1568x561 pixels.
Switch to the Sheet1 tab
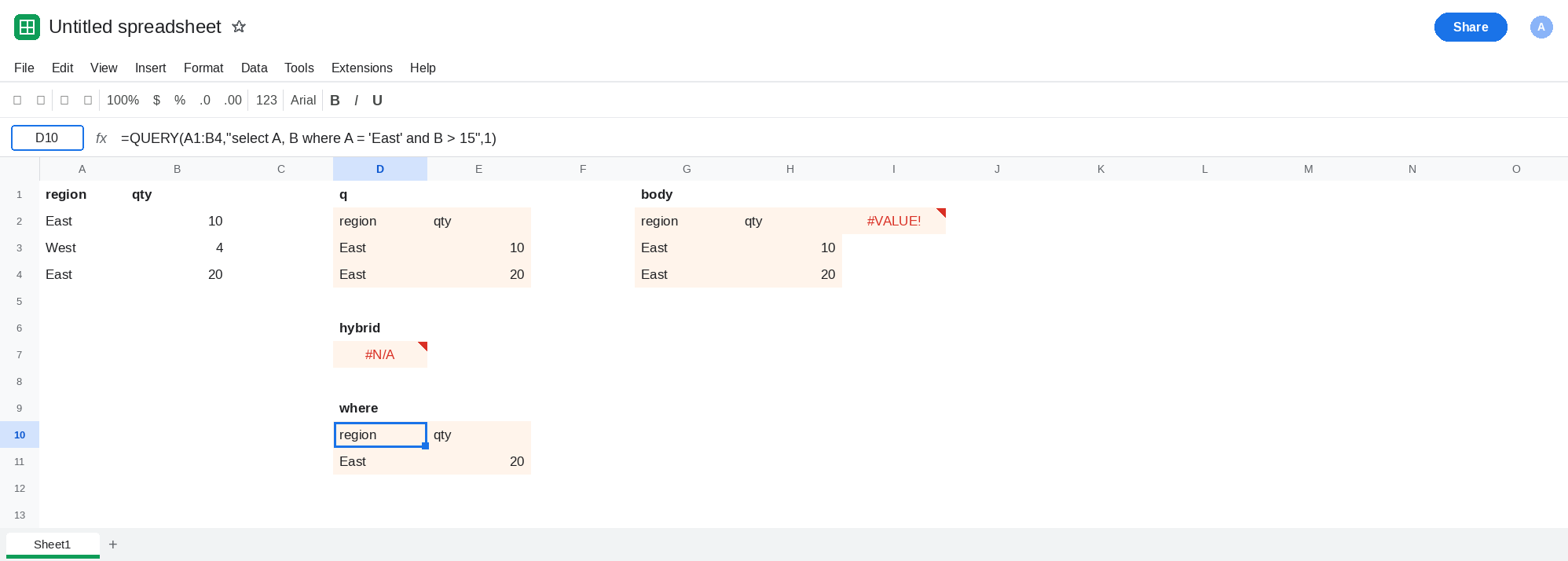[53, 544]
